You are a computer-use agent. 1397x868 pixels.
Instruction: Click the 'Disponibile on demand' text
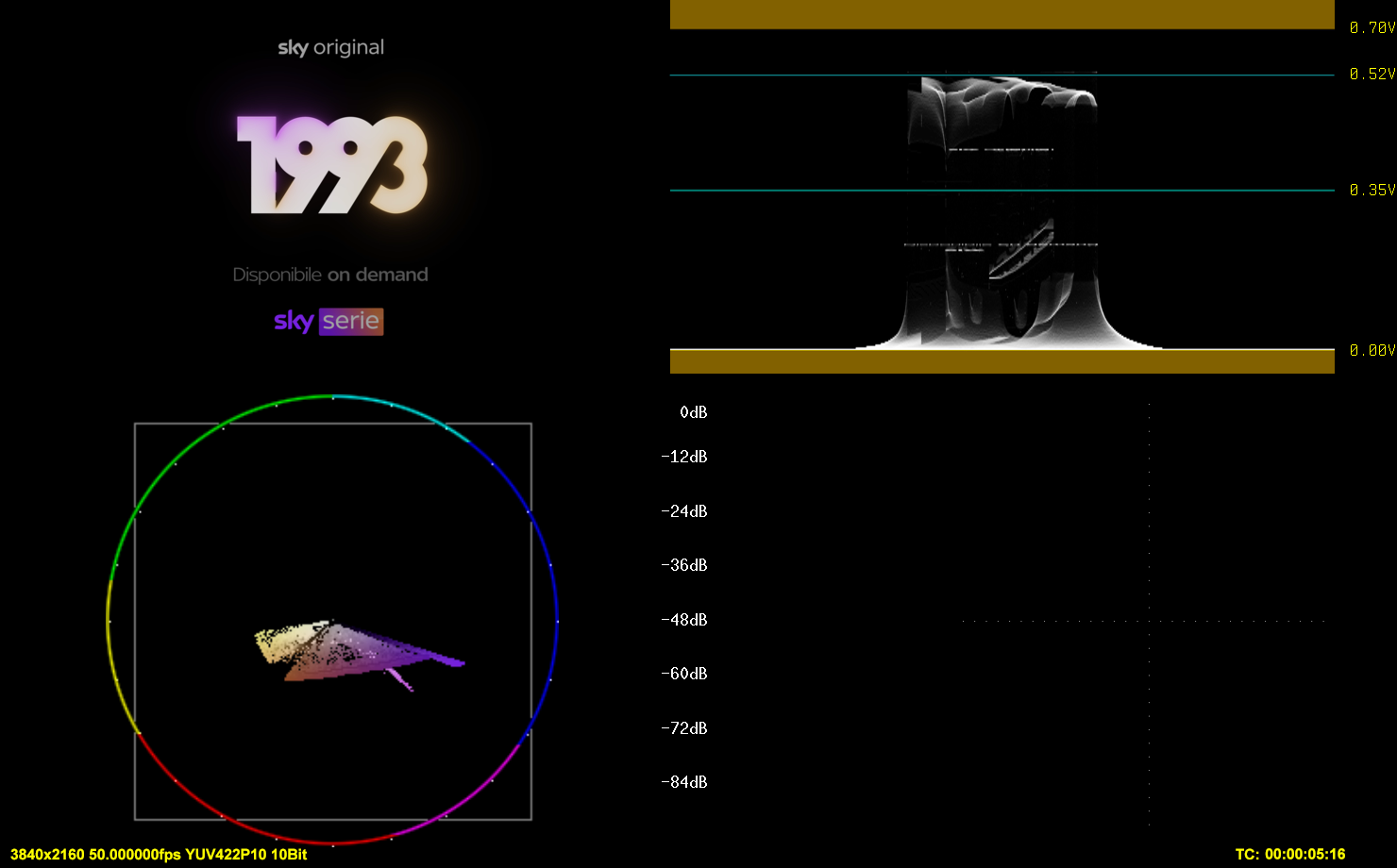pyautogui.click(x=330, y=275)
